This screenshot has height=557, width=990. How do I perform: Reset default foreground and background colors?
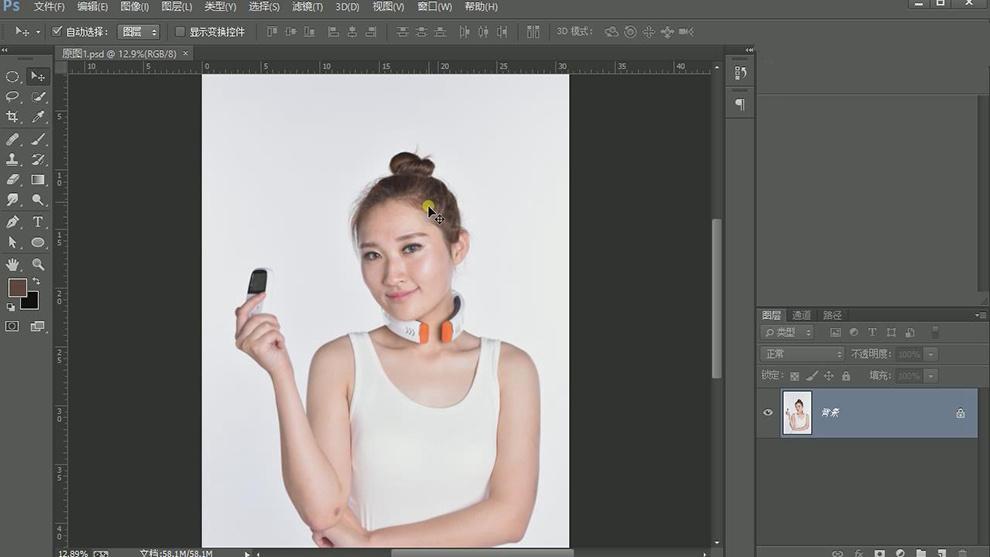[x=11, y=308]
